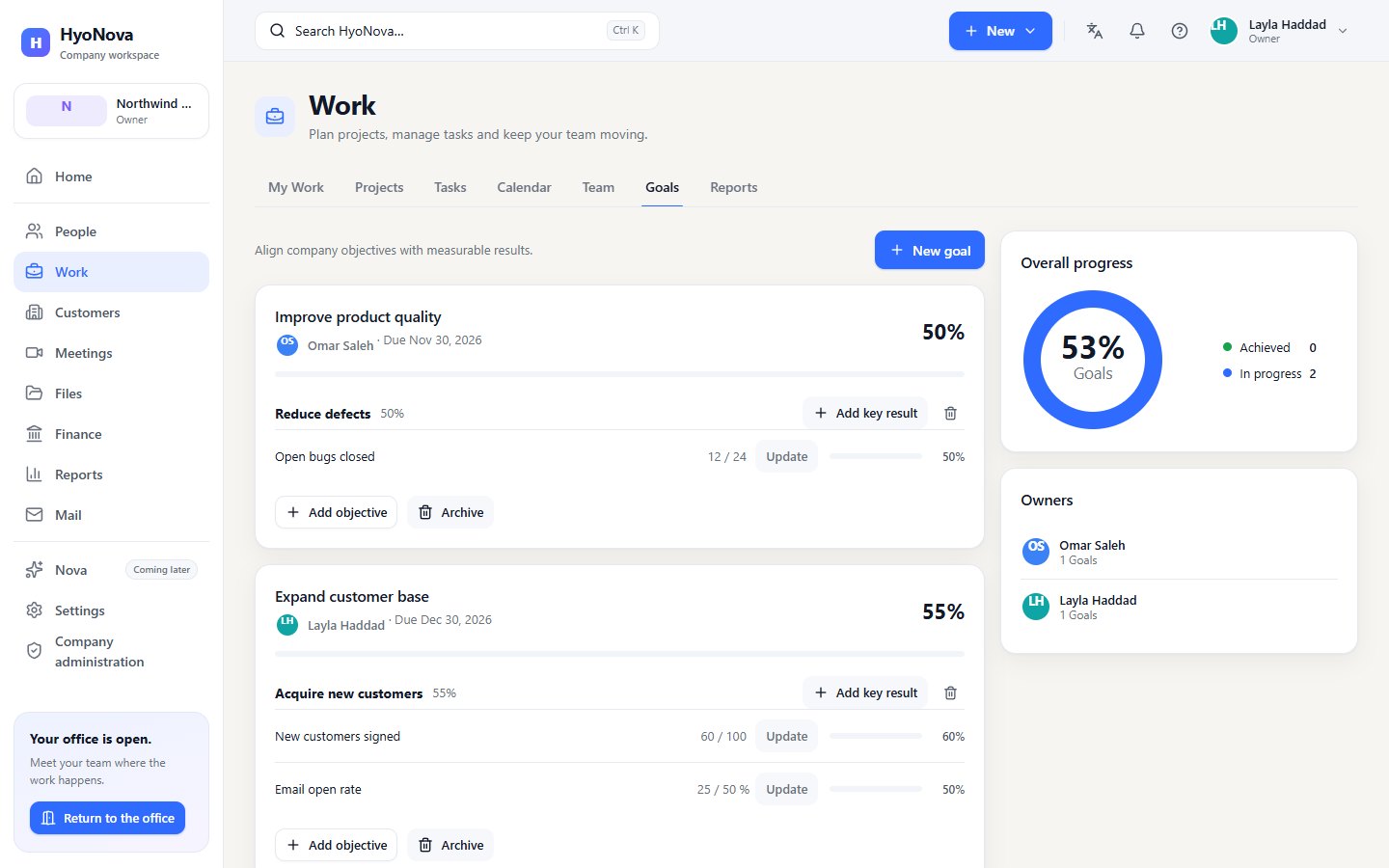Update the Open bugs closed key result
1389x868 pixels.
click(x=787, y=456)
